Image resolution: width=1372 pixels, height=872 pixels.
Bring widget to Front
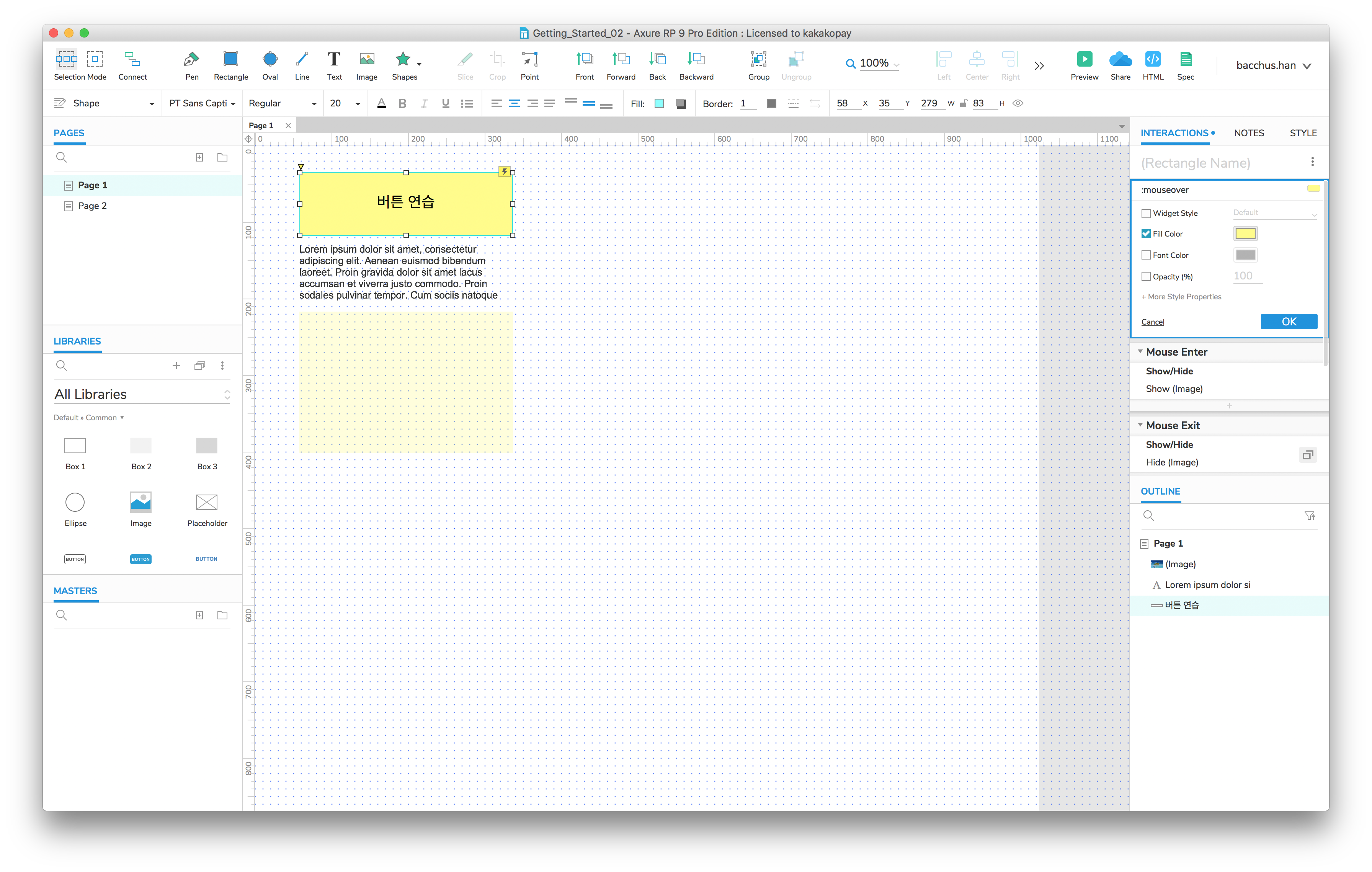[584, 59]
